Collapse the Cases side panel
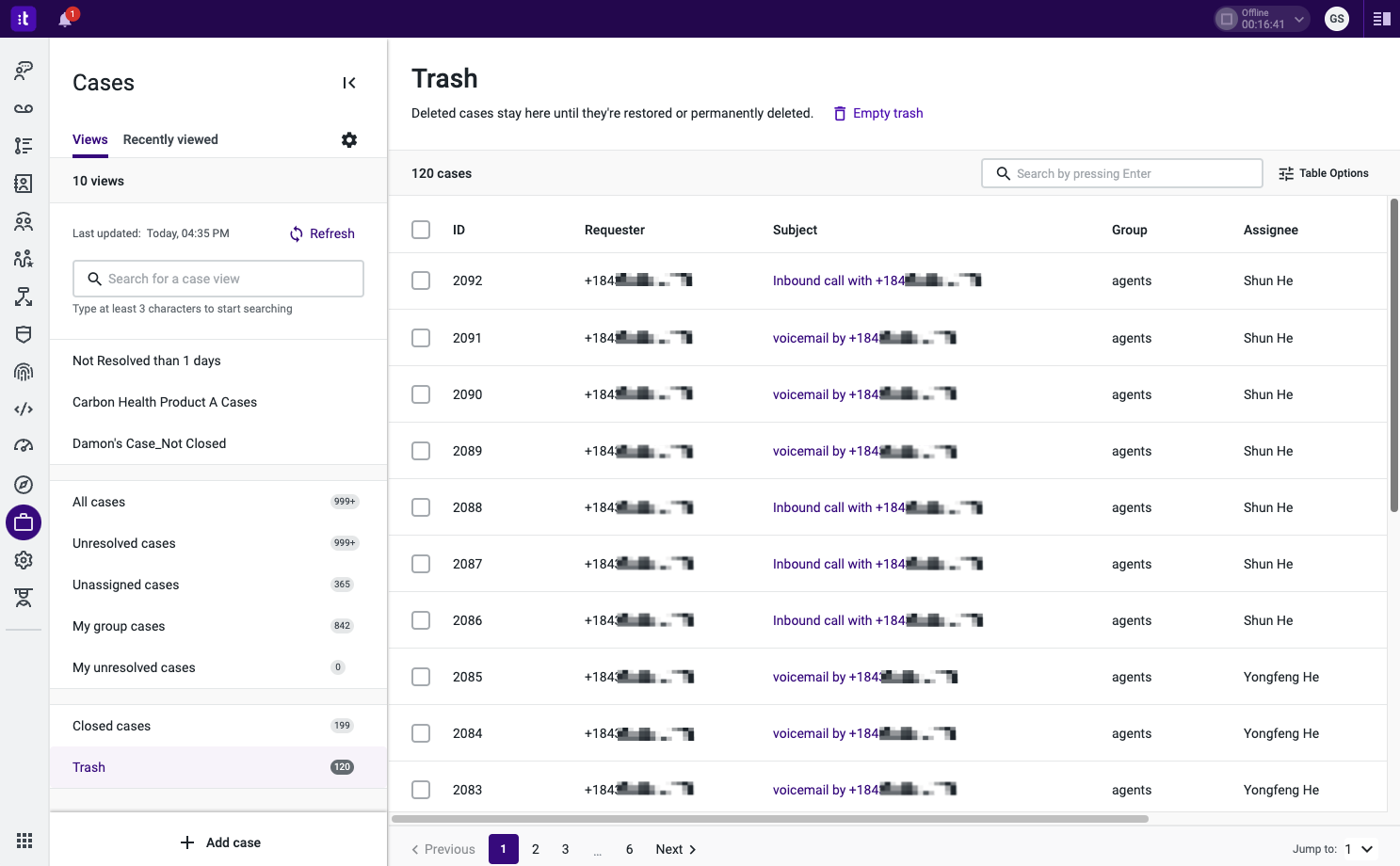The width and height of the screenshot is (1400, 866). coord(349,83)
